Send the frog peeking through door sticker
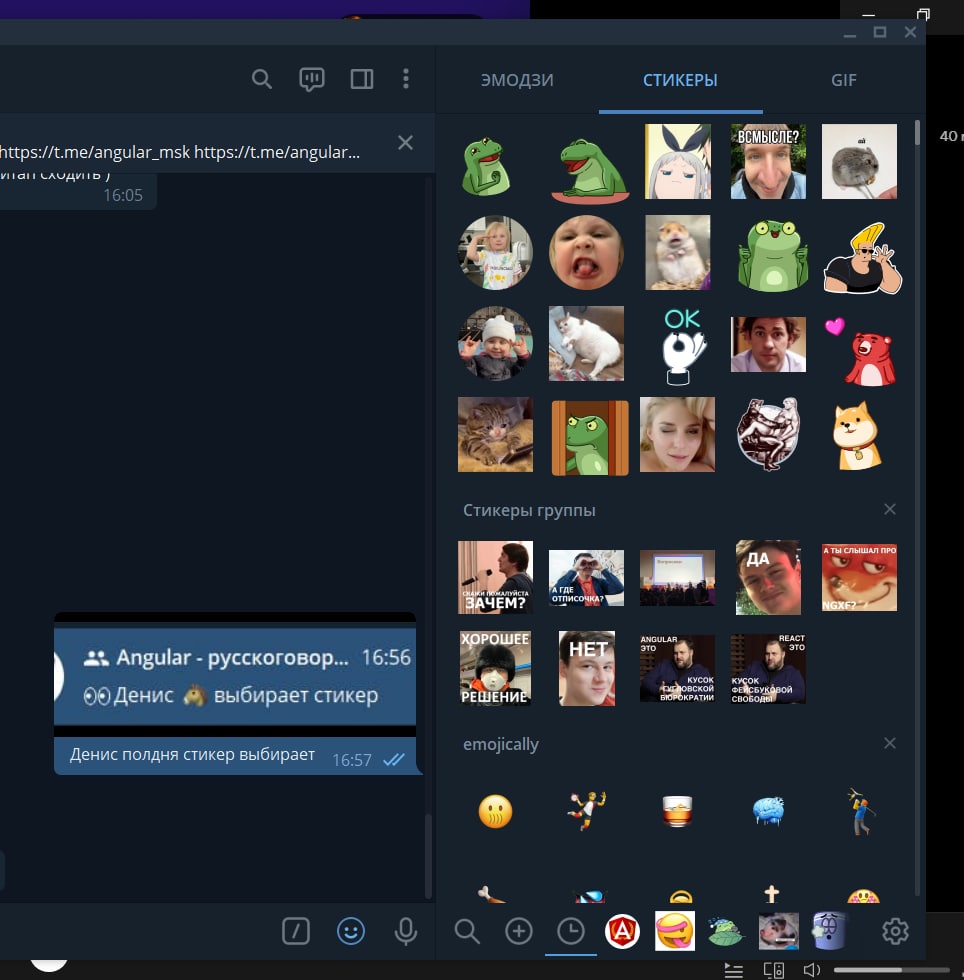The height and width of the screenshot is (980, 964). click(590, 438)
